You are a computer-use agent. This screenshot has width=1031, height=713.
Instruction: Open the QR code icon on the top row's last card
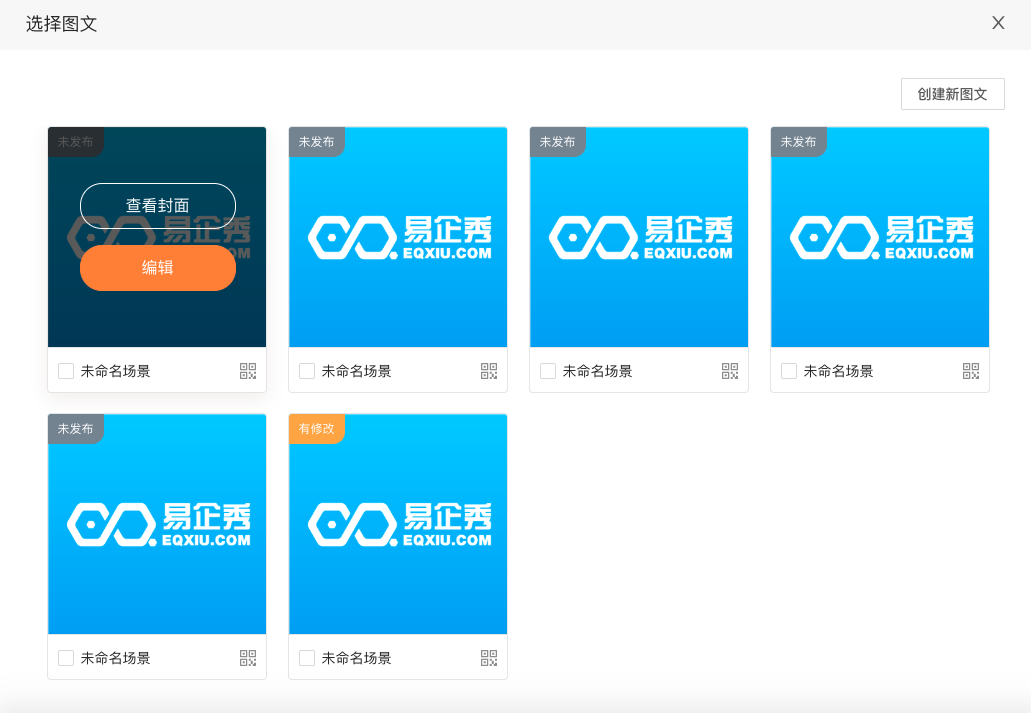tap(971, 371)
